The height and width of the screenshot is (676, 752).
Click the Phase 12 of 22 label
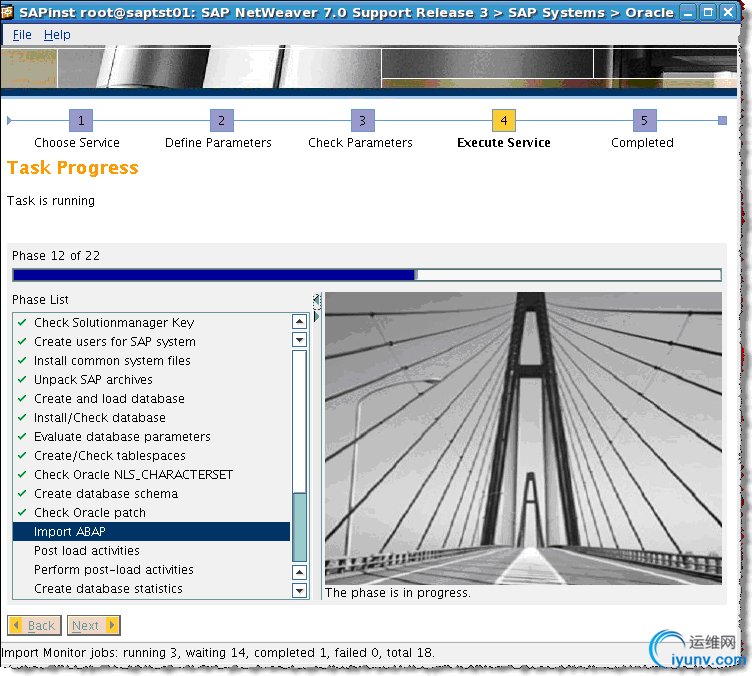point(56,256)
